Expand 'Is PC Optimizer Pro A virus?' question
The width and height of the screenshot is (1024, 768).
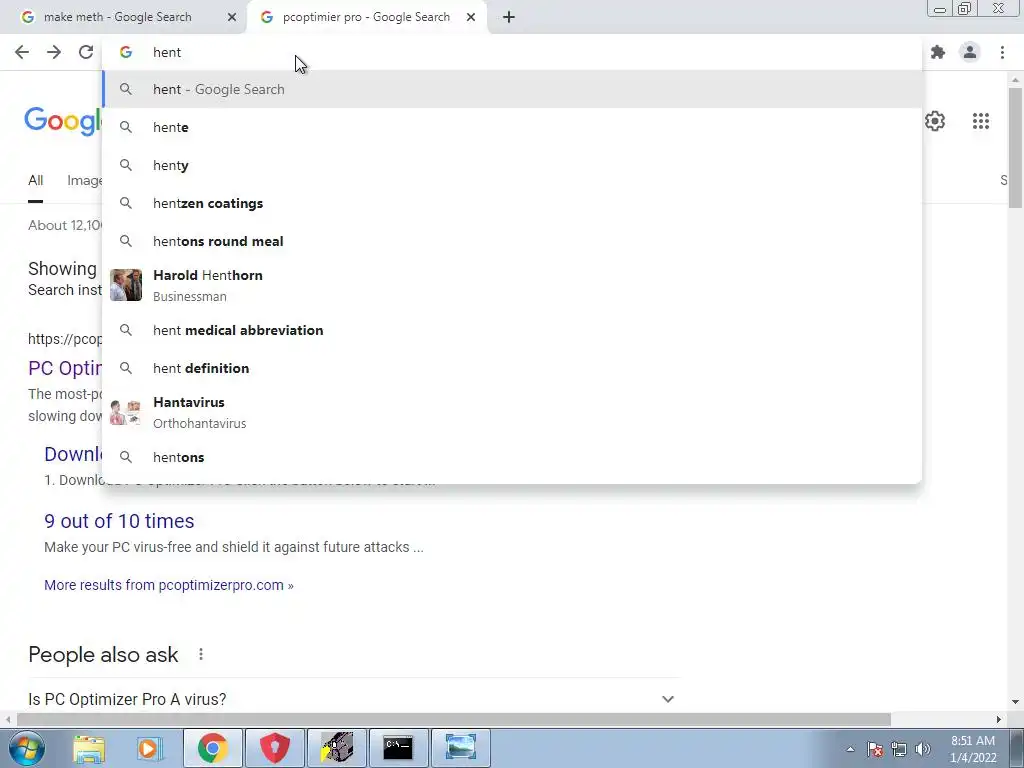point(351,699)
